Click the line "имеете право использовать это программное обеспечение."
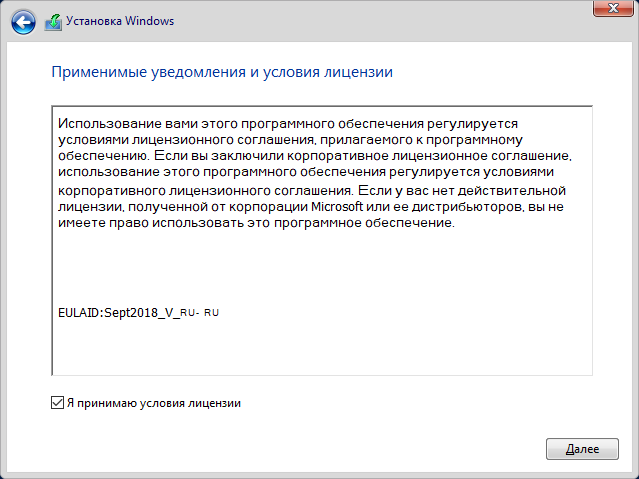Viewport: 639px width, 479px height. (x=256, y=223)
